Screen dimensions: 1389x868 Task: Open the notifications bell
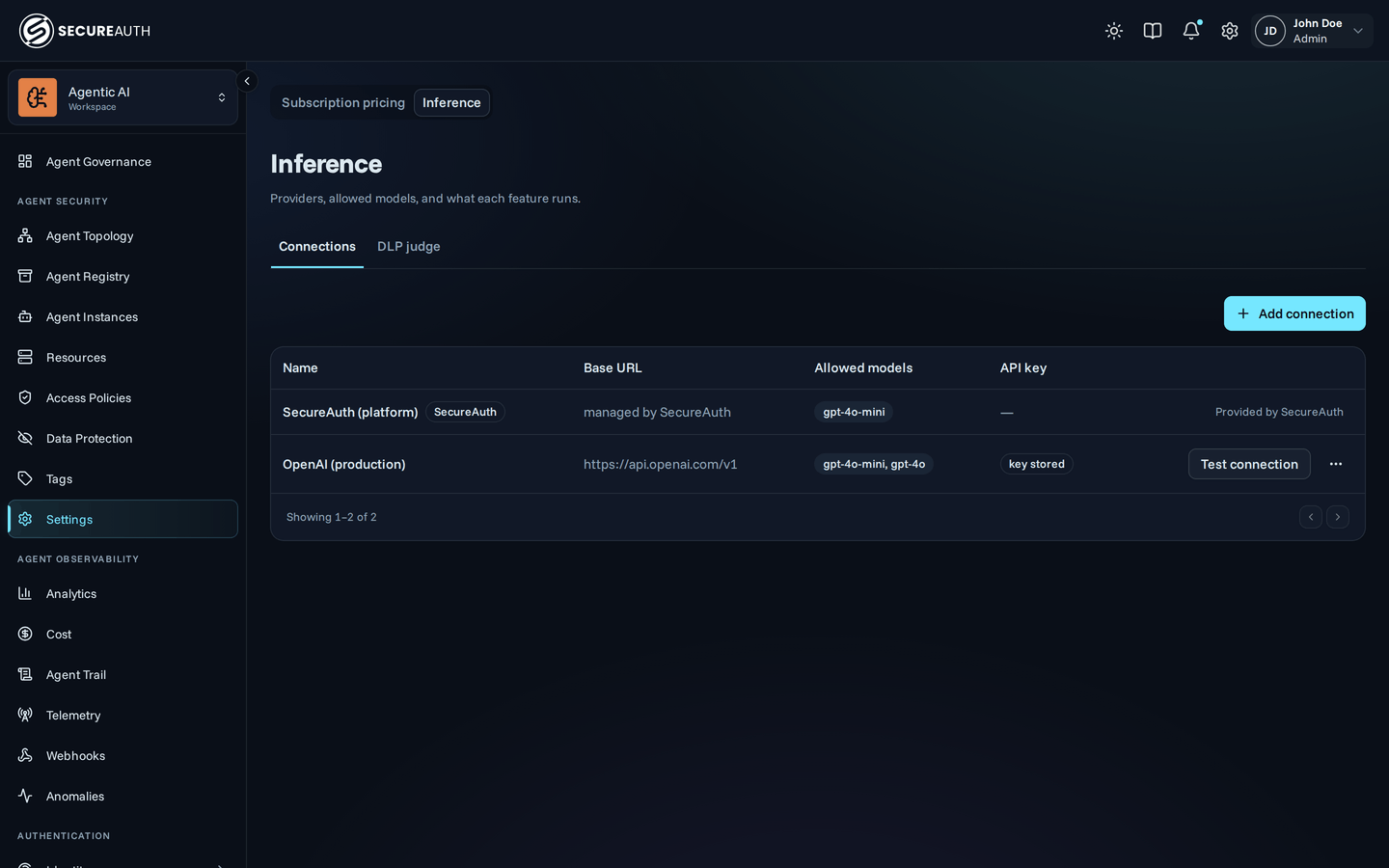coord(1191,31)
